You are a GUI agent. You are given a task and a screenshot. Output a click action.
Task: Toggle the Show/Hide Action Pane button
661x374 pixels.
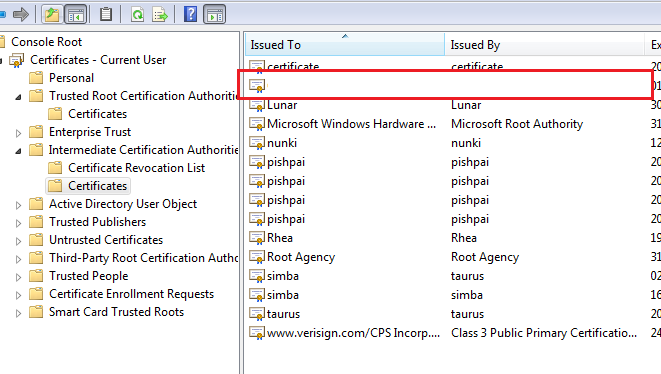click(215, 14)
